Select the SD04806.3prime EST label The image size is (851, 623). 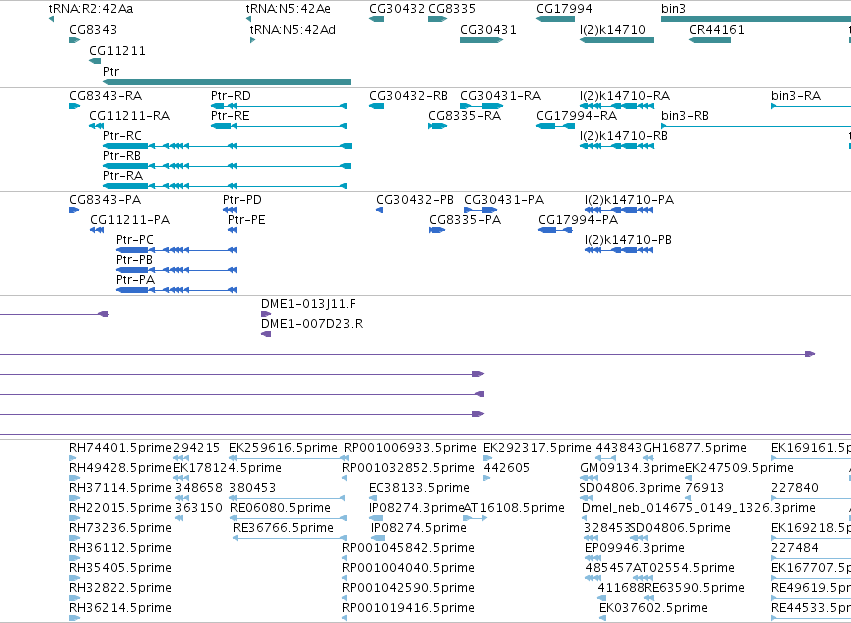click(630, 488)
